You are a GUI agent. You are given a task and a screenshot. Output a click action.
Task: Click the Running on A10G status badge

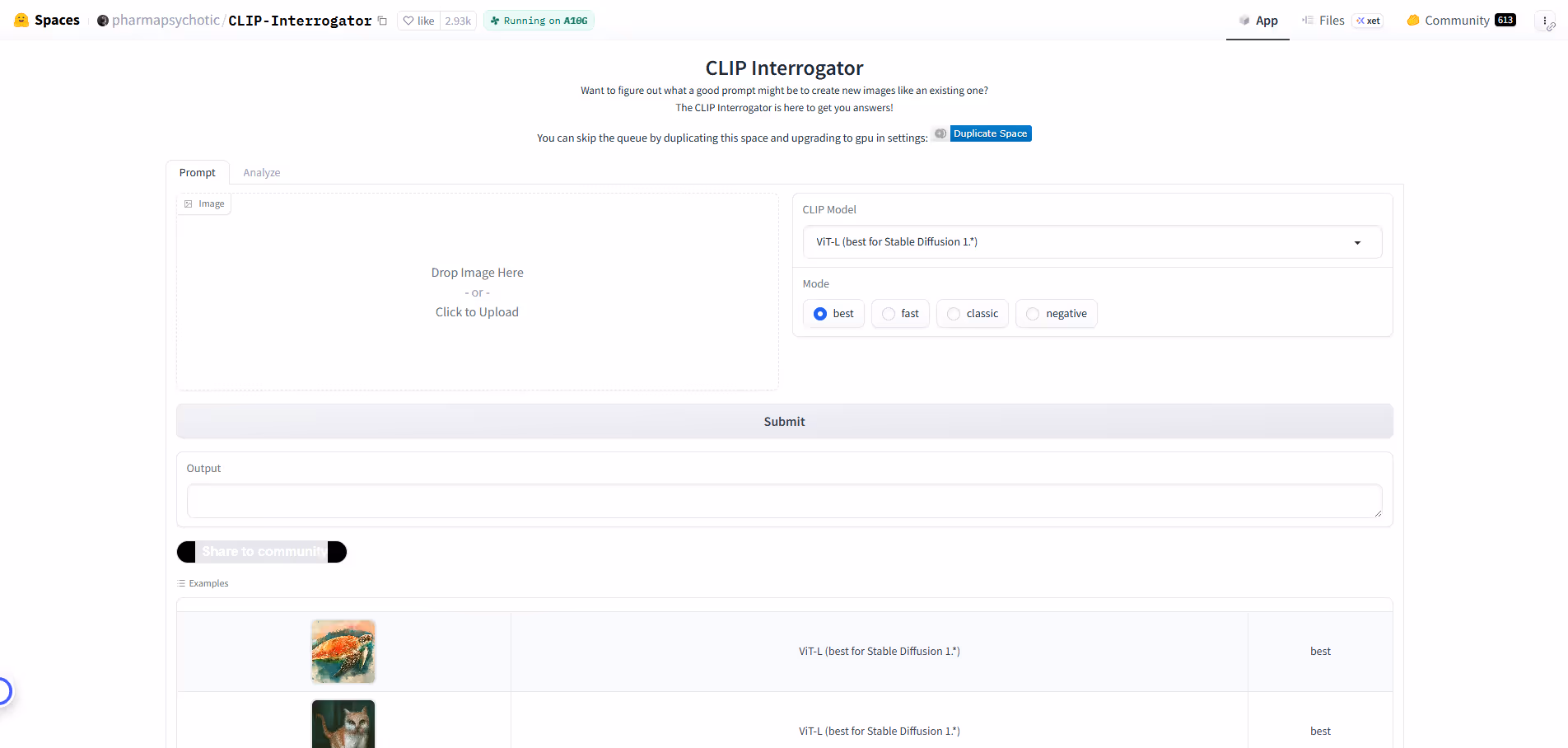point(538,20)
